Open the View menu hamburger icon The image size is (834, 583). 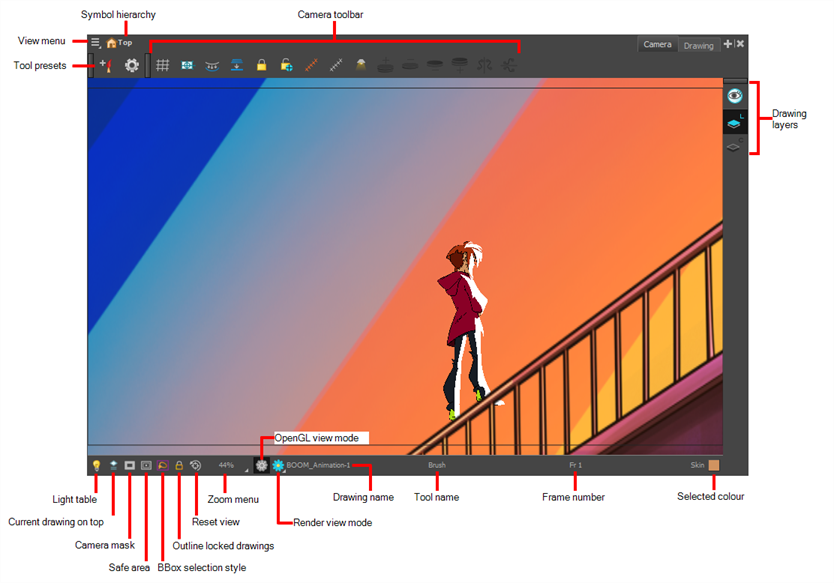coord(95,43)
